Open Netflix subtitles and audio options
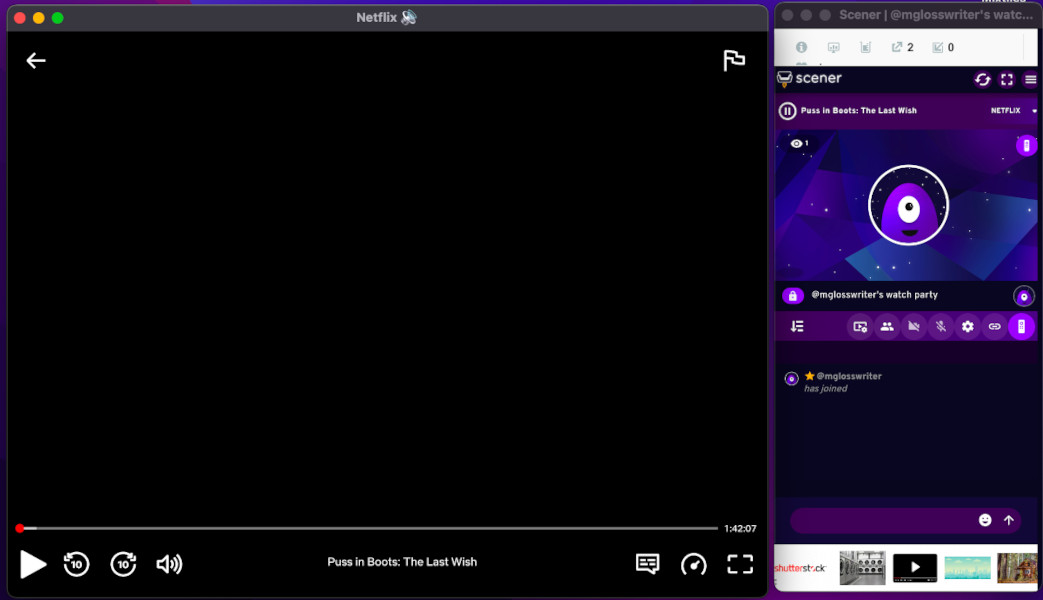Image resolution: width=1043 pixels, height=600 pixels. pos(647,564)
